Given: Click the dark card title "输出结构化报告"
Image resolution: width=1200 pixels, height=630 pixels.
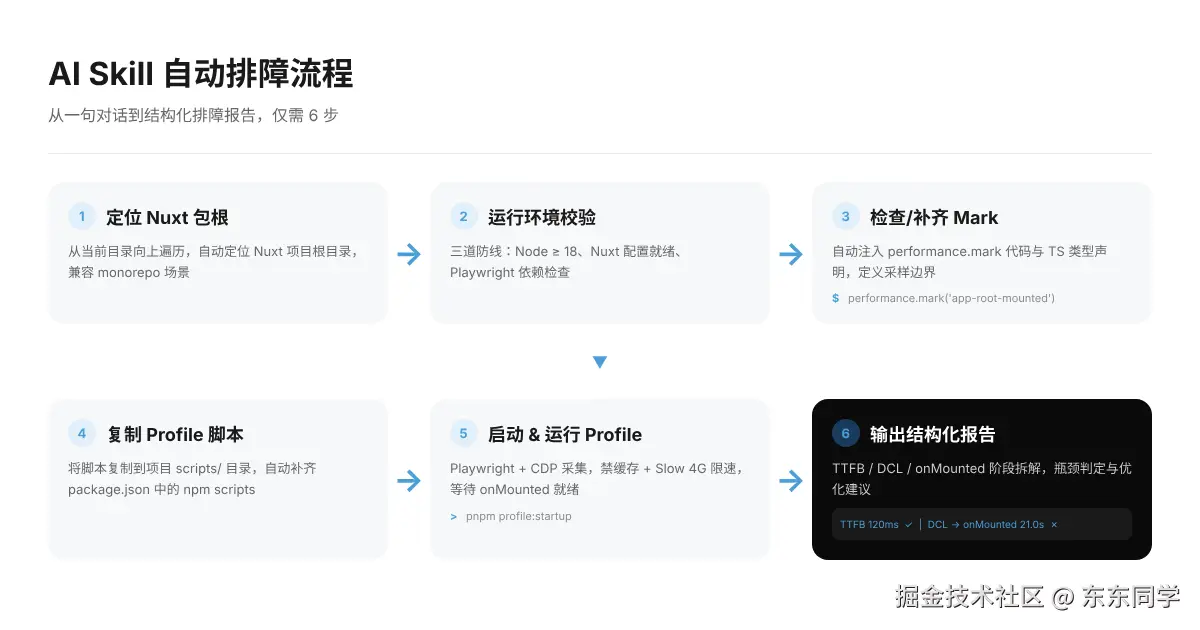Looking at the screenshot, I should pyautogui.click(x=932, y=434).
